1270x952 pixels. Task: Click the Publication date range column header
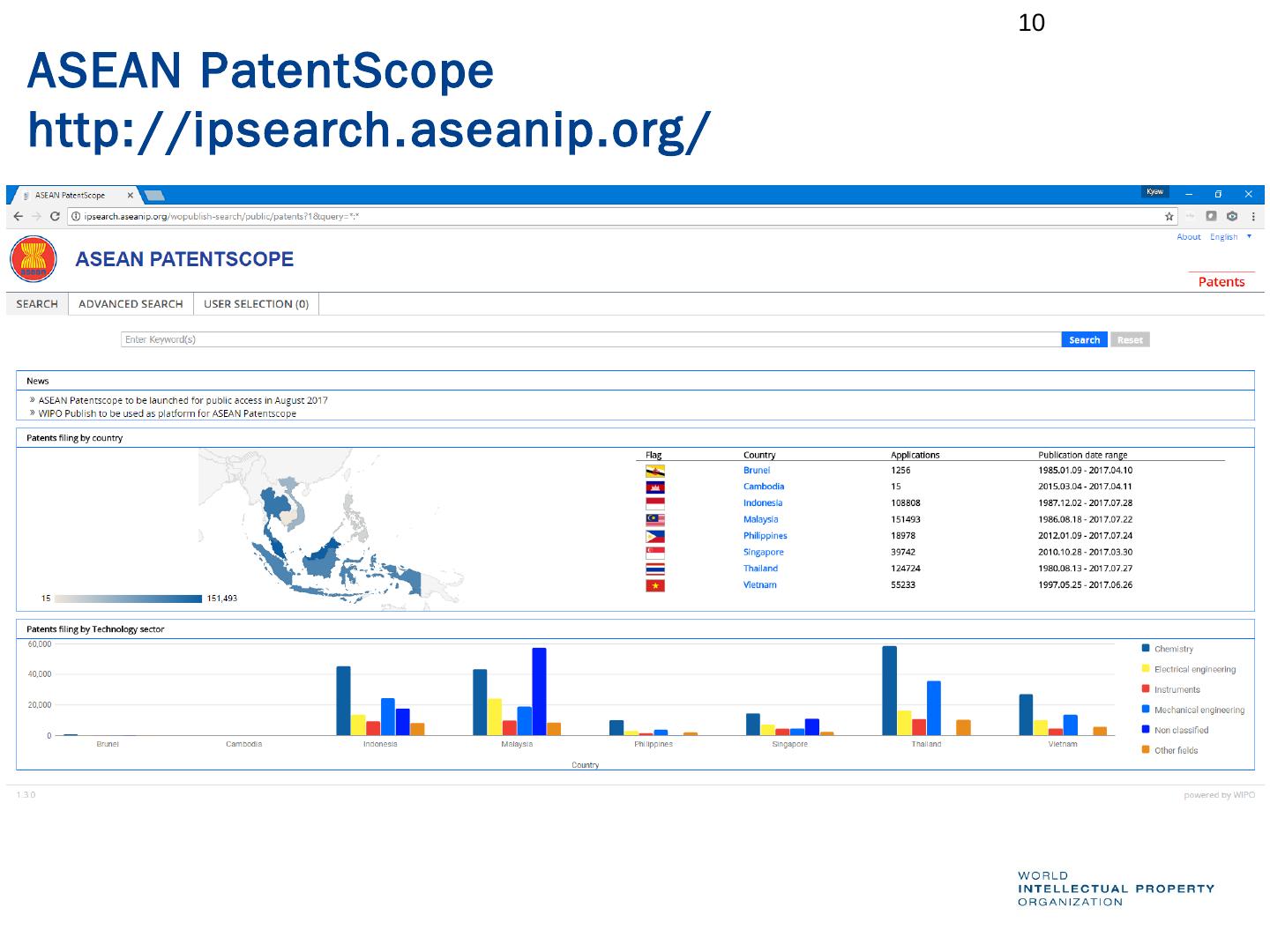coord(1082,455)
